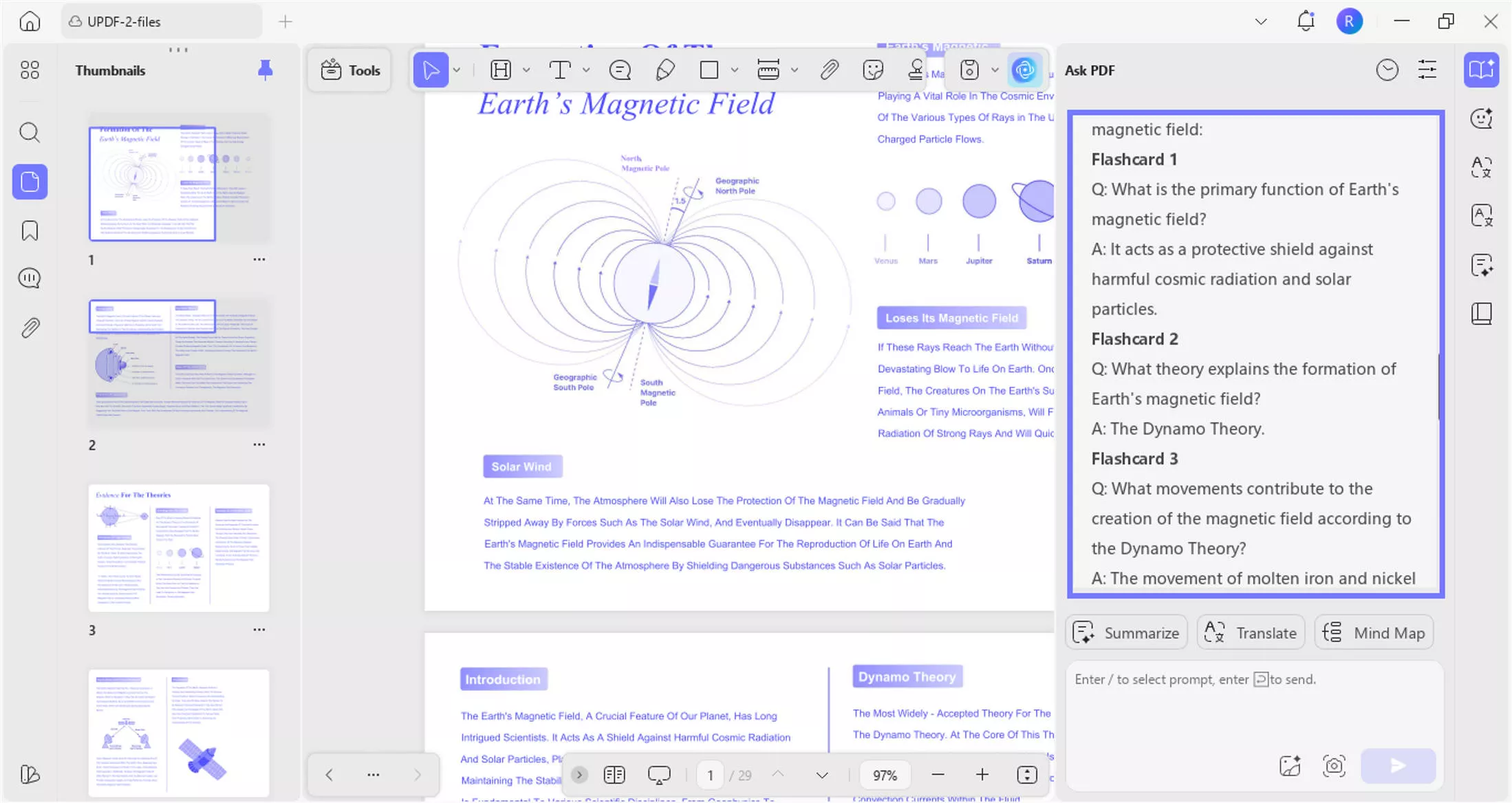
Task: Toggle two-page reading view in bottom bar
Action: [x=614, y=775]
